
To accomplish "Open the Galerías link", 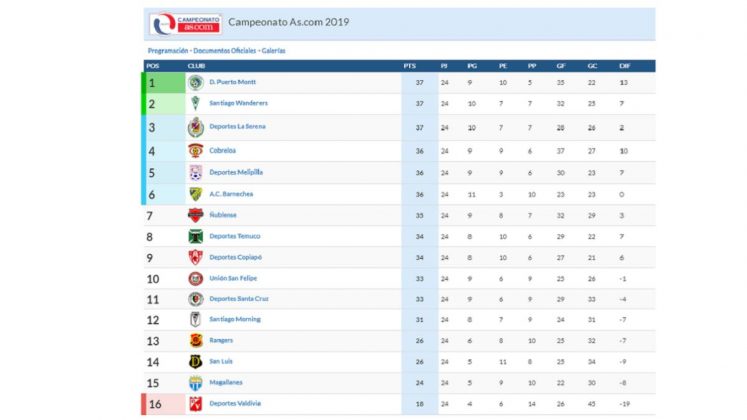I will (273, 50).
